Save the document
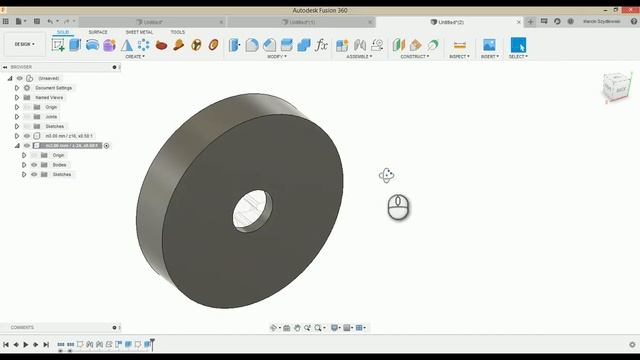 [37, 21]
